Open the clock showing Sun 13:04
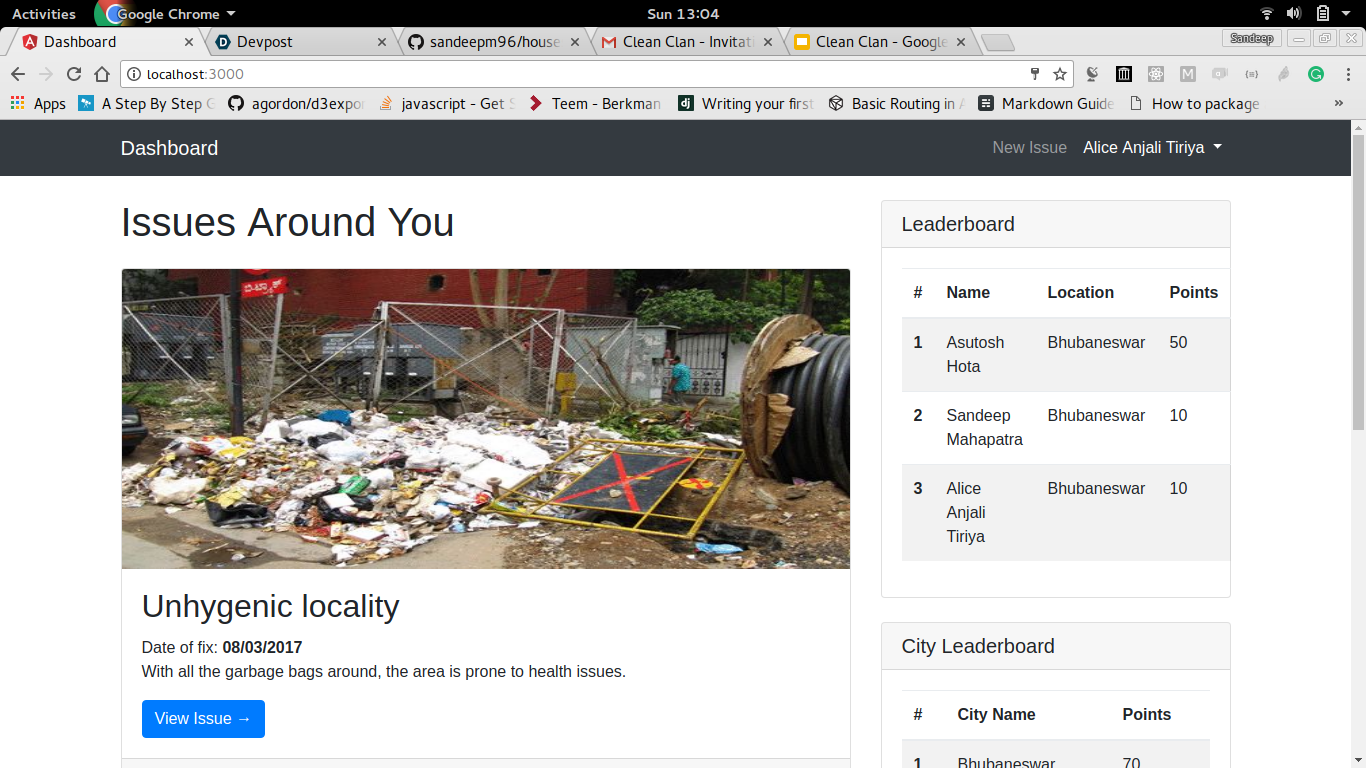1366x768 pixels. (683, 13)
